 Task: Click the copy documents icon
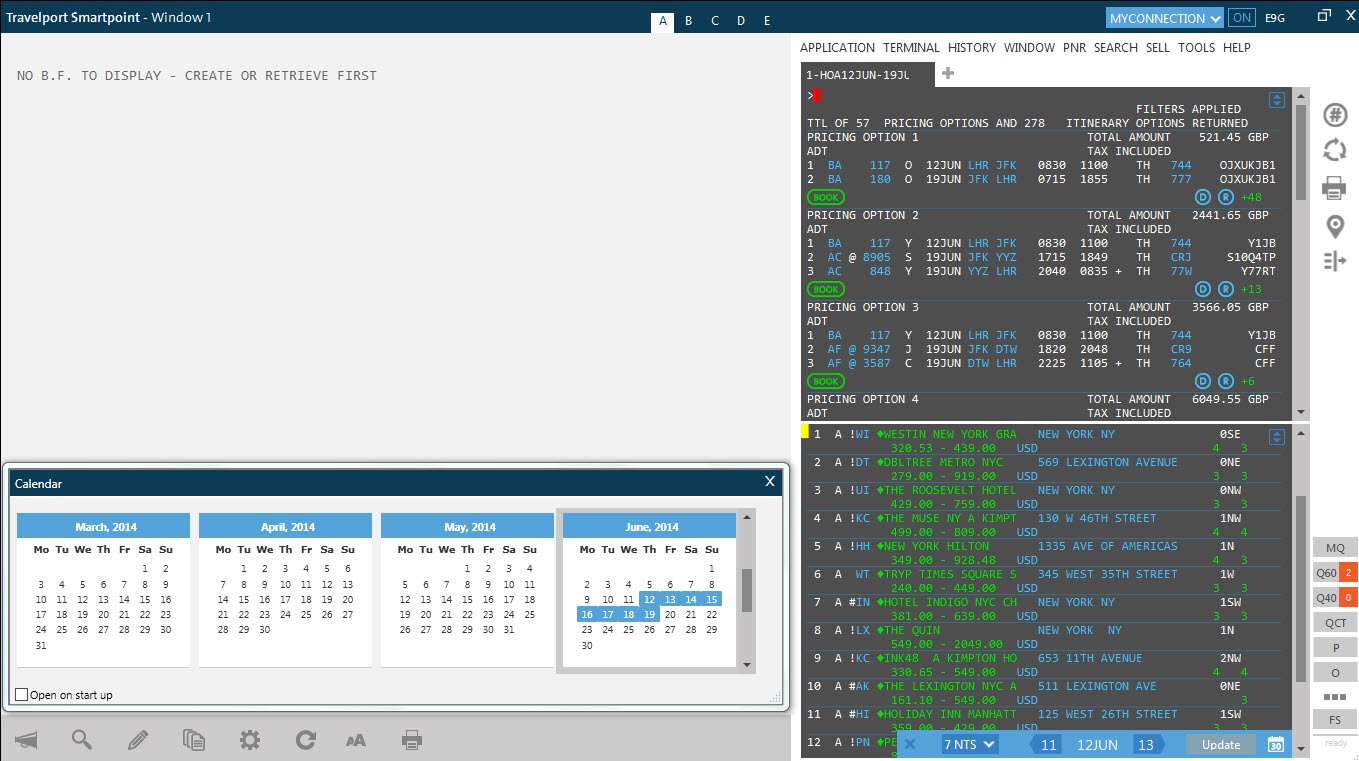pyautogui.click(x=194, y=740)
